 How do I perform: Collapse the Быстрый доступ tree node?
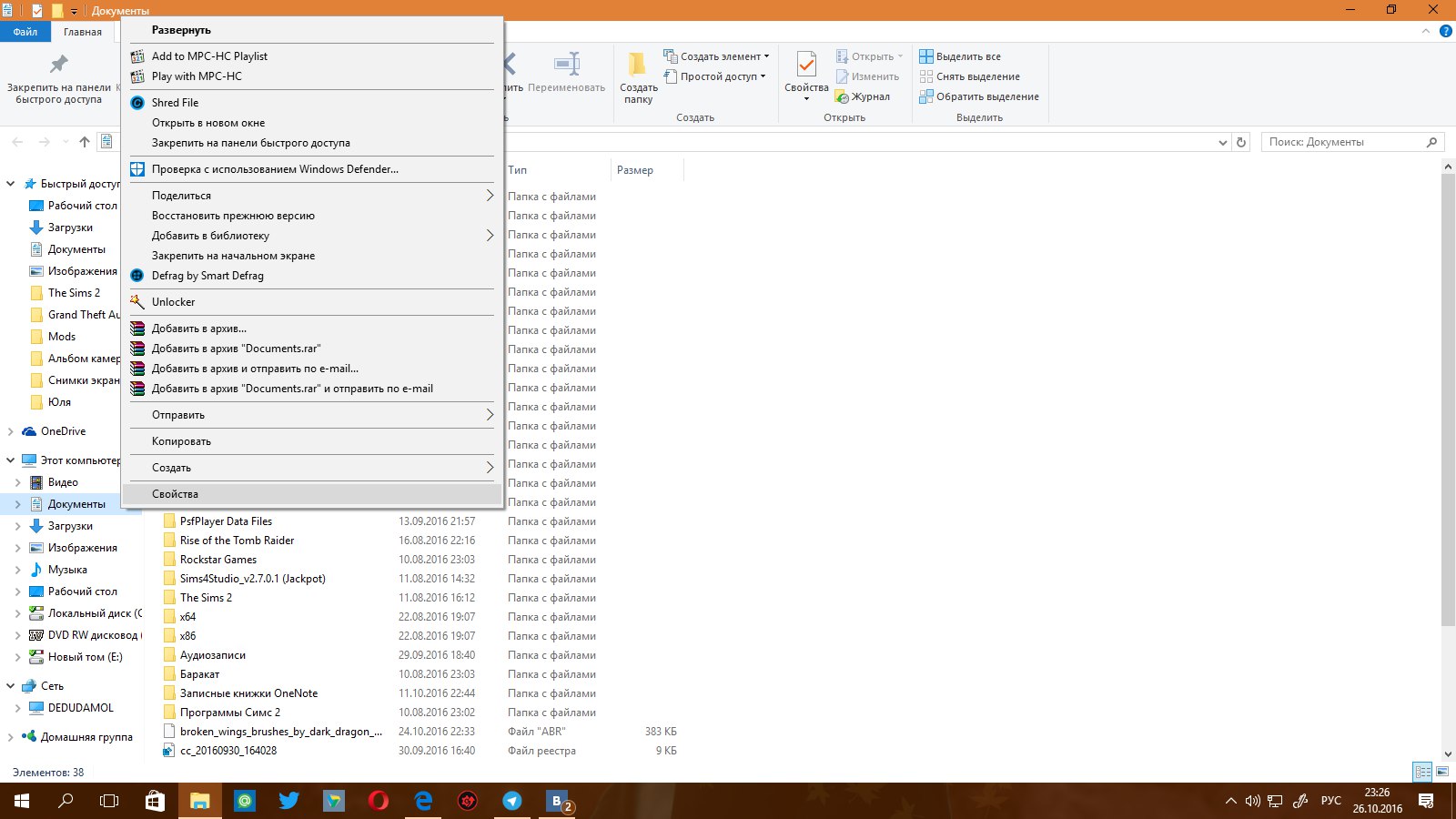[x=11, y=184]
